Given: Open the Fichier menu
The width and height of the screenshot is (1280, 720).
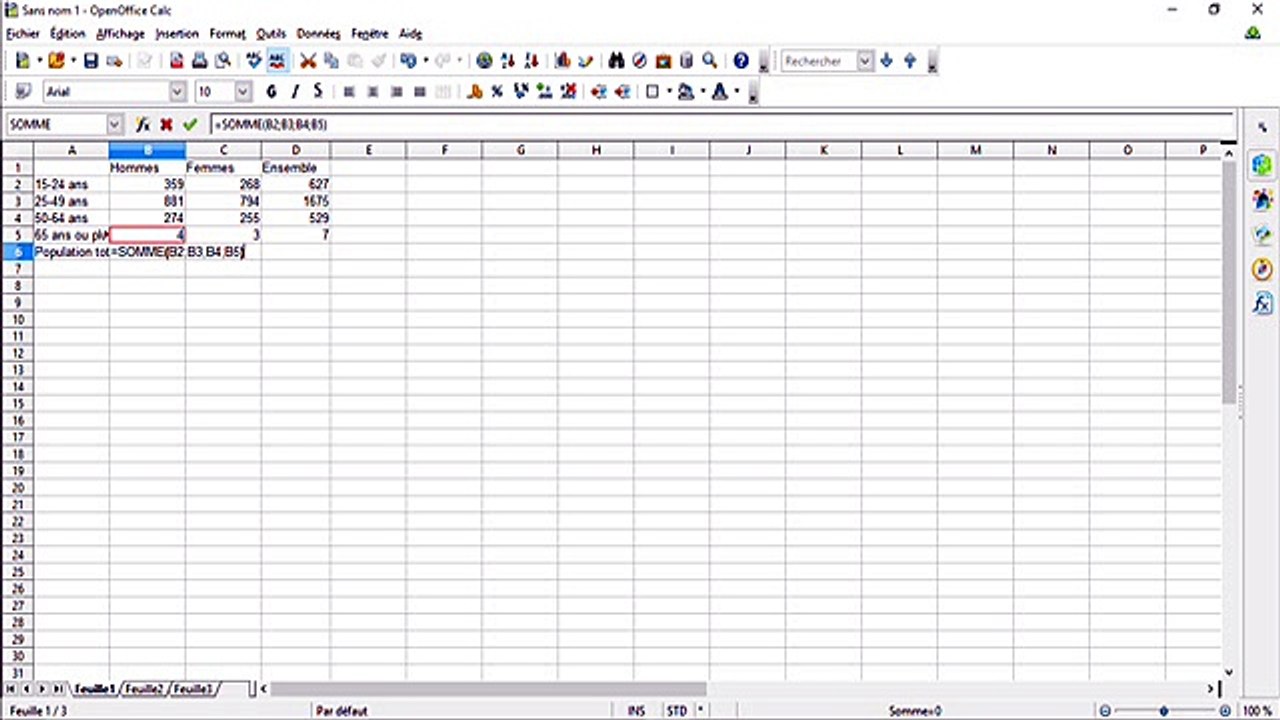Looking at the screenshot, I should pos(22,34).
